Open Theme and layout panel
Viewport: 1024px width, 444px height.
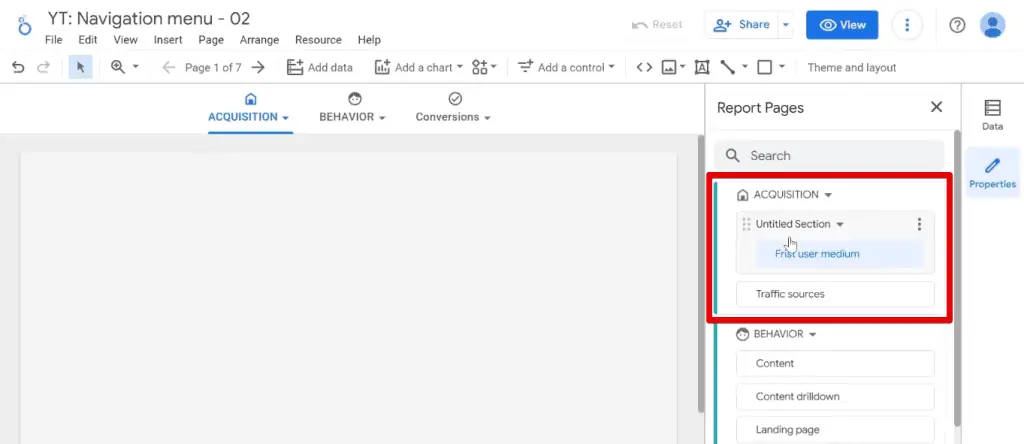click(x=852, y=67)
